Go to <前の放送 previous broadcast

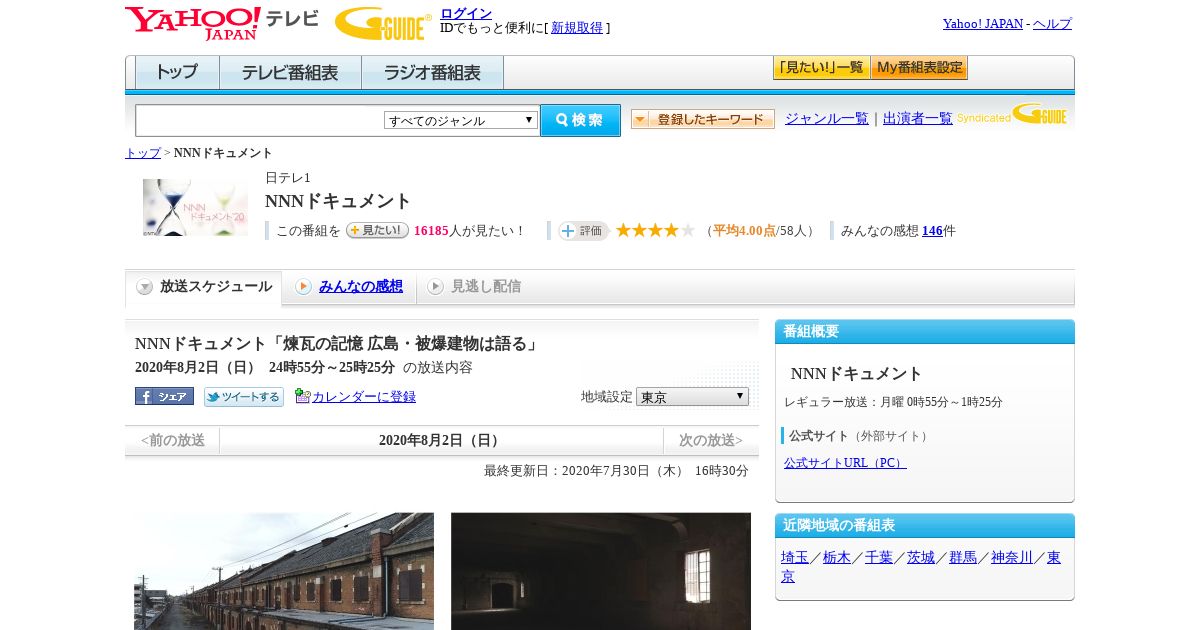pyautogui.click(x=173, y=440)
